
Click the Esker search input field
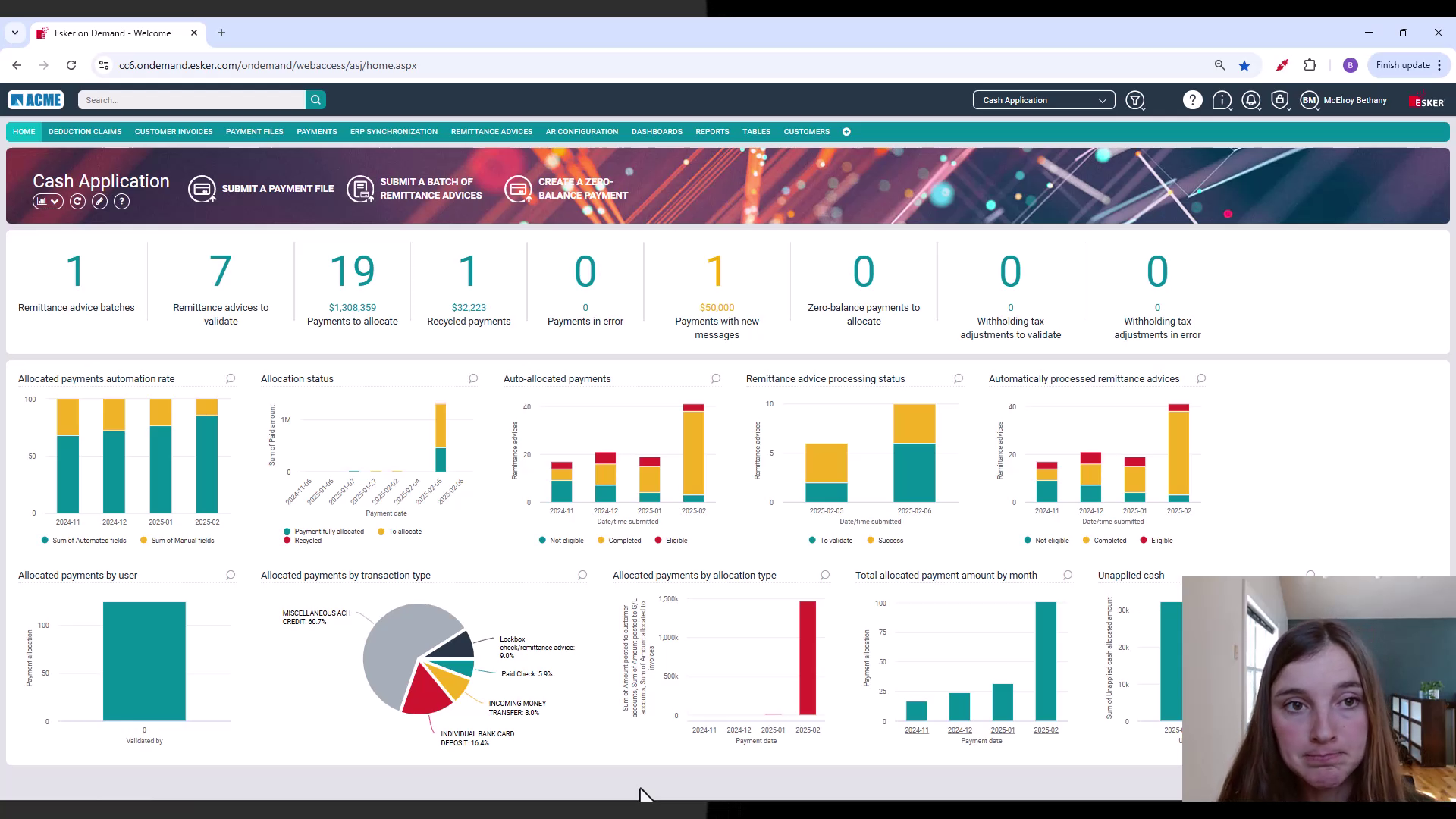coord(193,100)
